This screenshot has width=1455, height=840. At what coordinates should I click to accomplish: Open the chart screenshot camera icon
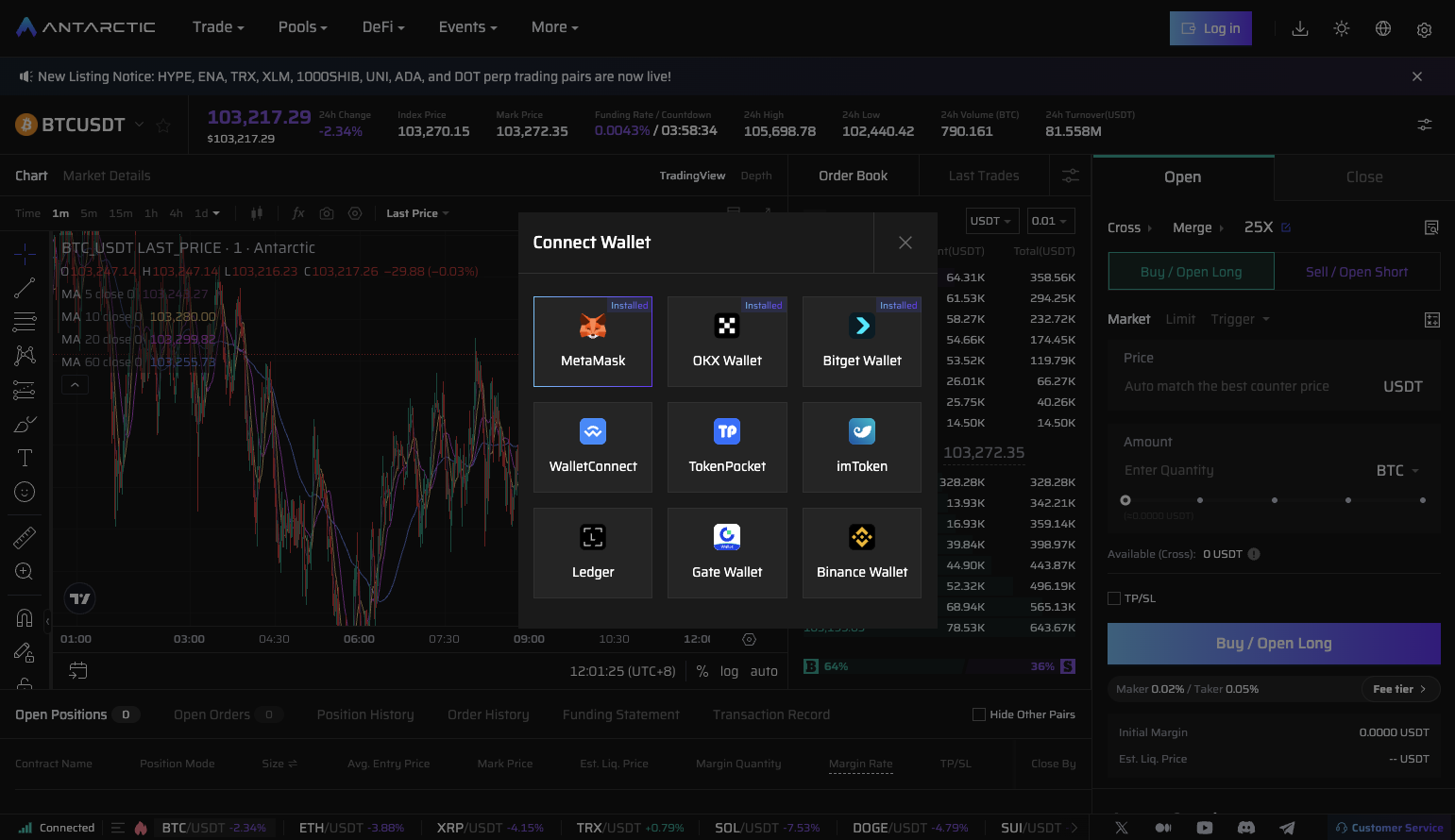pyautogui.click(x=327, y=213)
